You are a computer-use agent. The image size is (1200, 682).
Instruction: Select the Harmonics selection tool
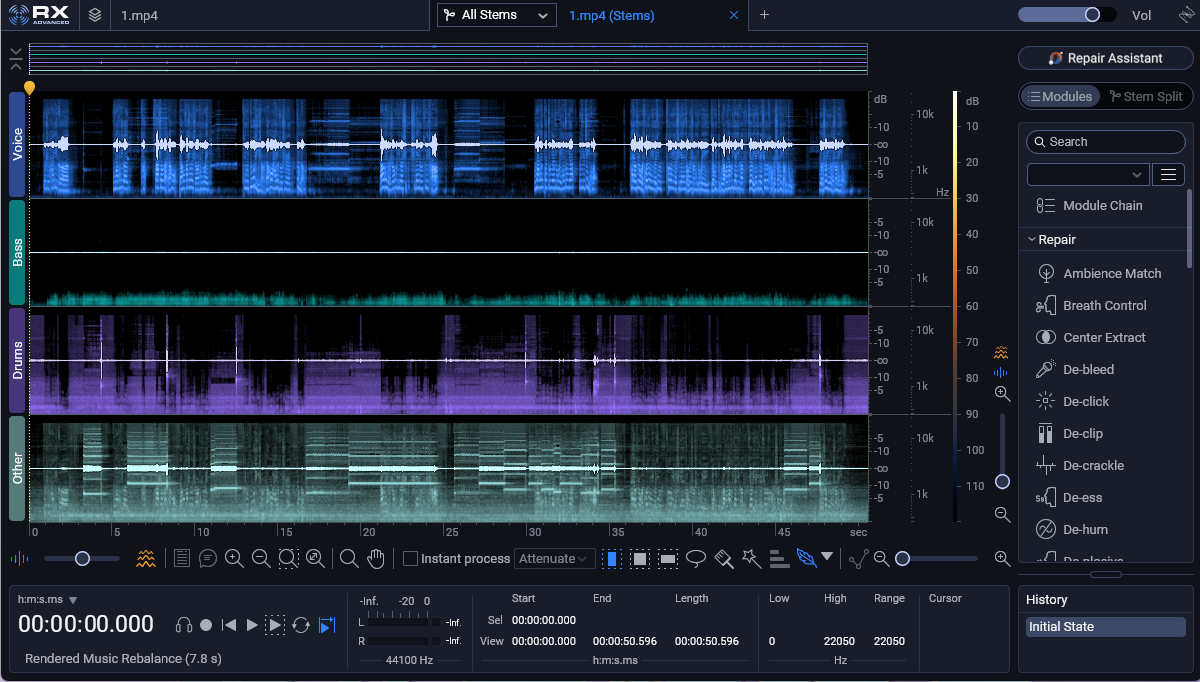tap(779, 558)
